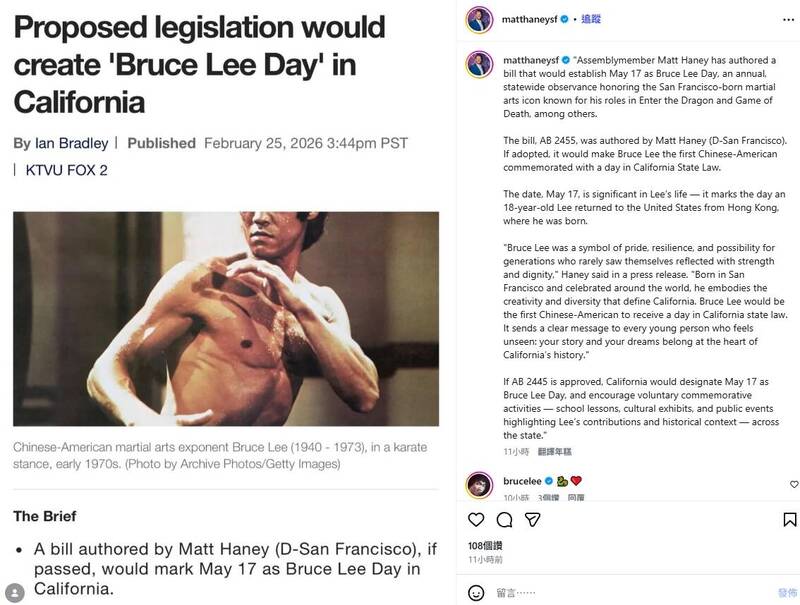Click the tagged-people icon on the photo

[x=14, y=592]
